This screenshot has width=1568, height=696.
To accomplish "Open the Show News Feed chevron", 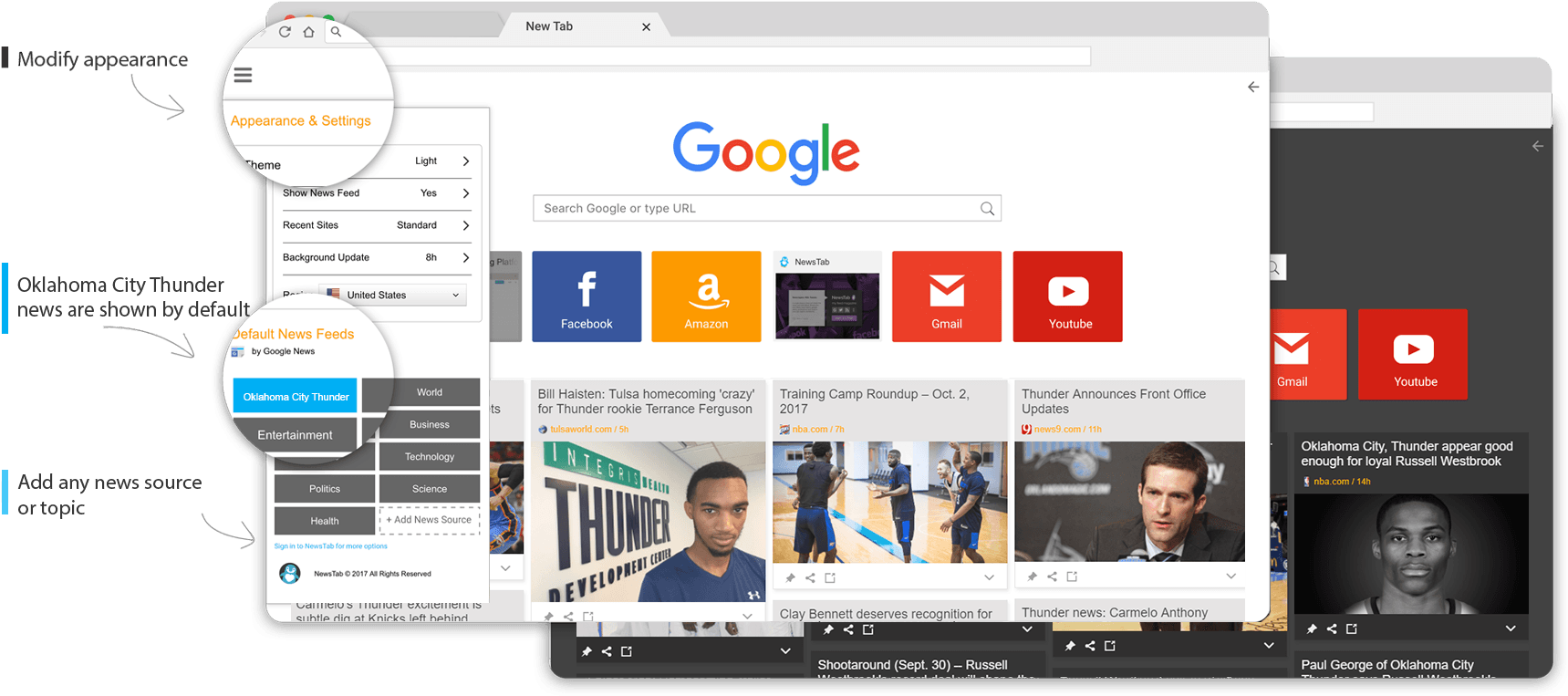I will [466, 193].
